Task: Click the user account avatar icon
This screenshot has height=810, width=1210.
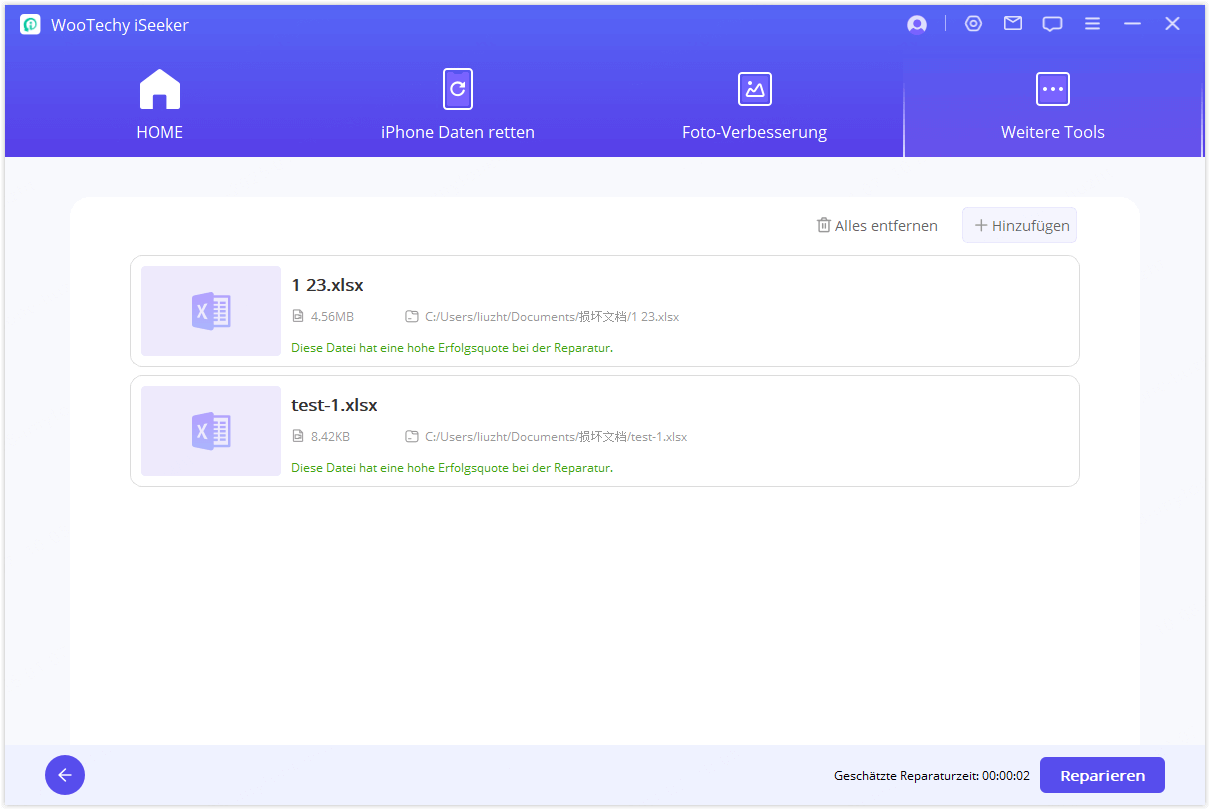Action: tap(916, 25)
